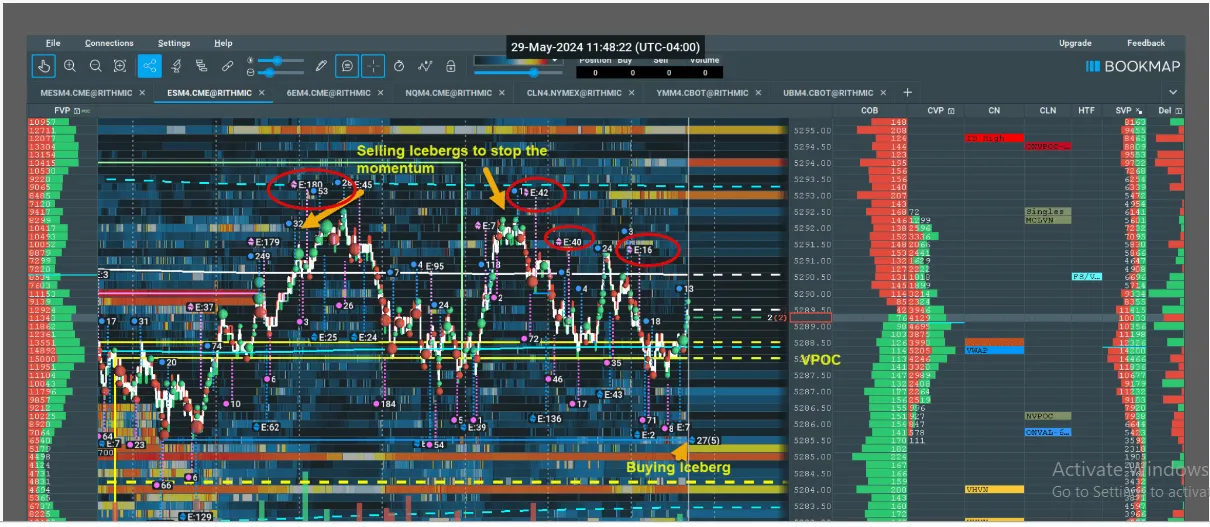This screenshot has height=527, width=1210.
Task: Click the padlock lock icon
Action: click(x=451, y=66)
